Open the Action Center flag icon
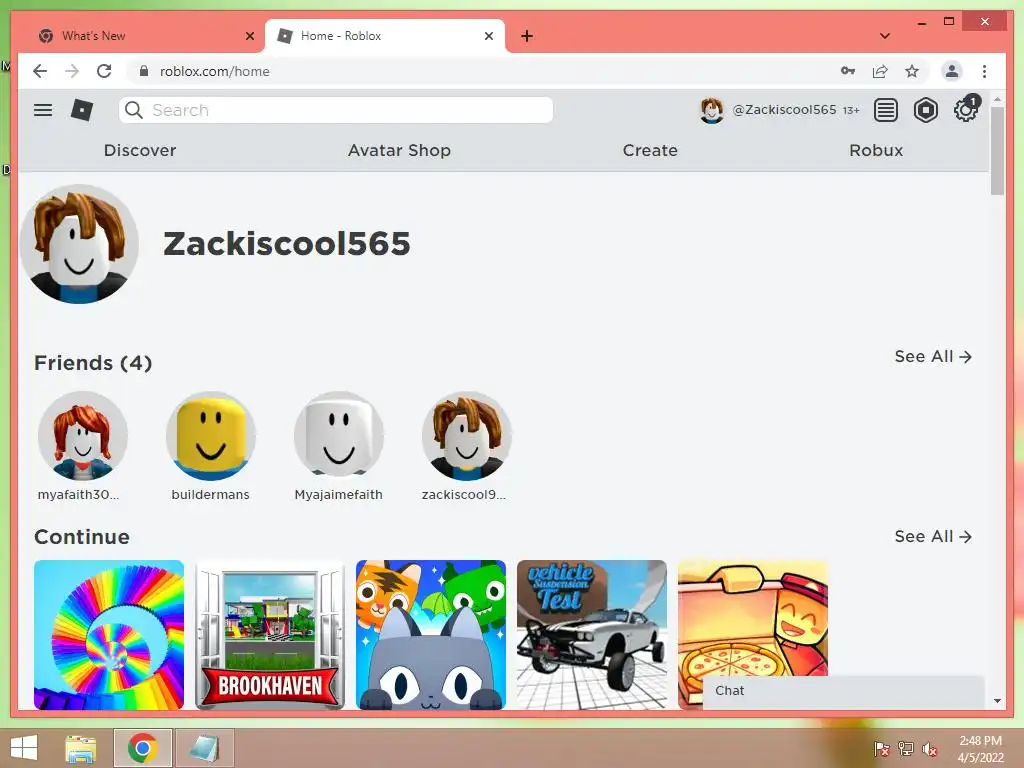Viewport: 1024px width, 768px height. (x=882, y=749)
